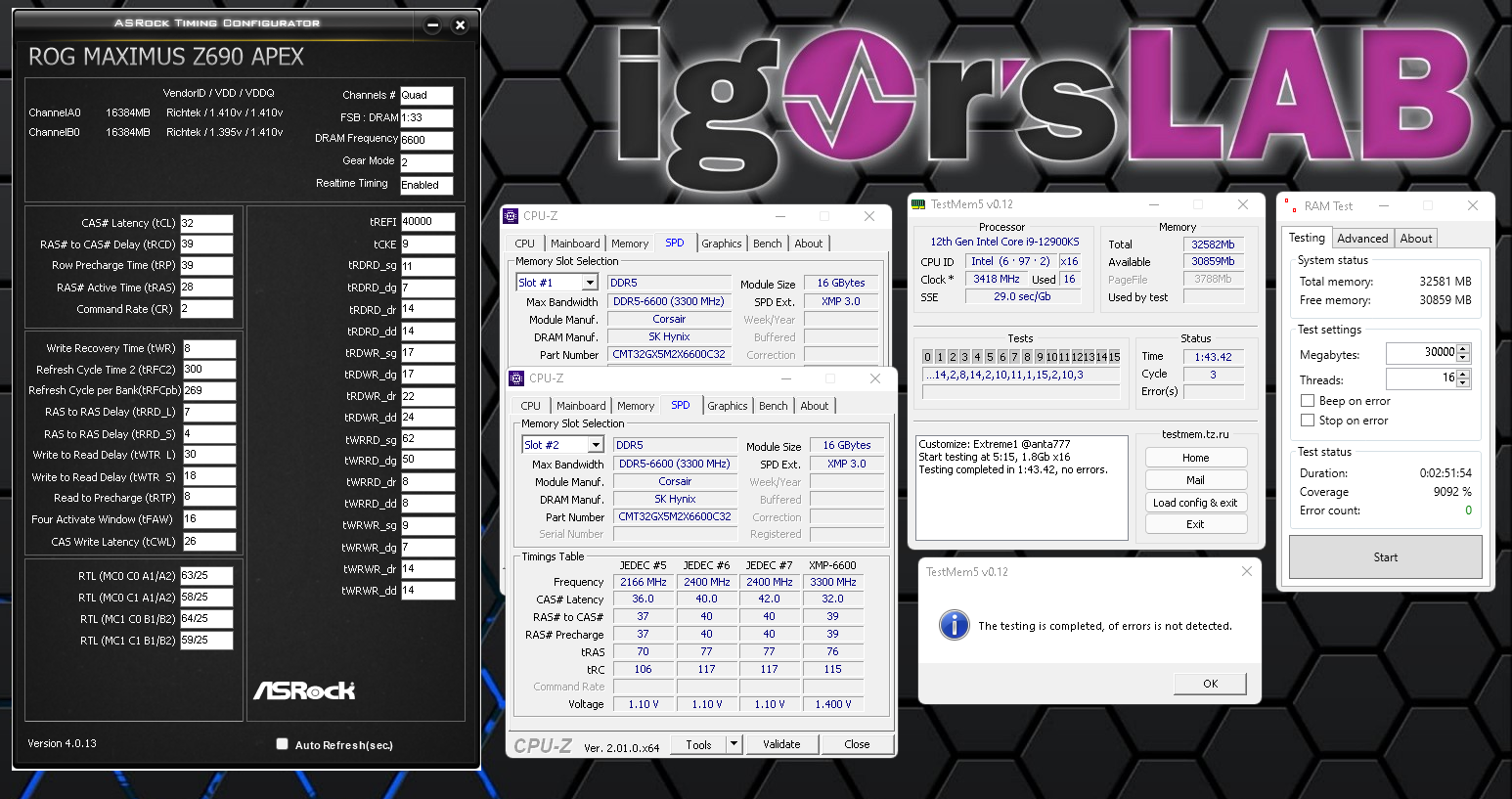The width and height of the screenshot is (1512, 799).
Task: Click the RTL (MC0 C0 A1/A2) field
Action: point(206,576)
